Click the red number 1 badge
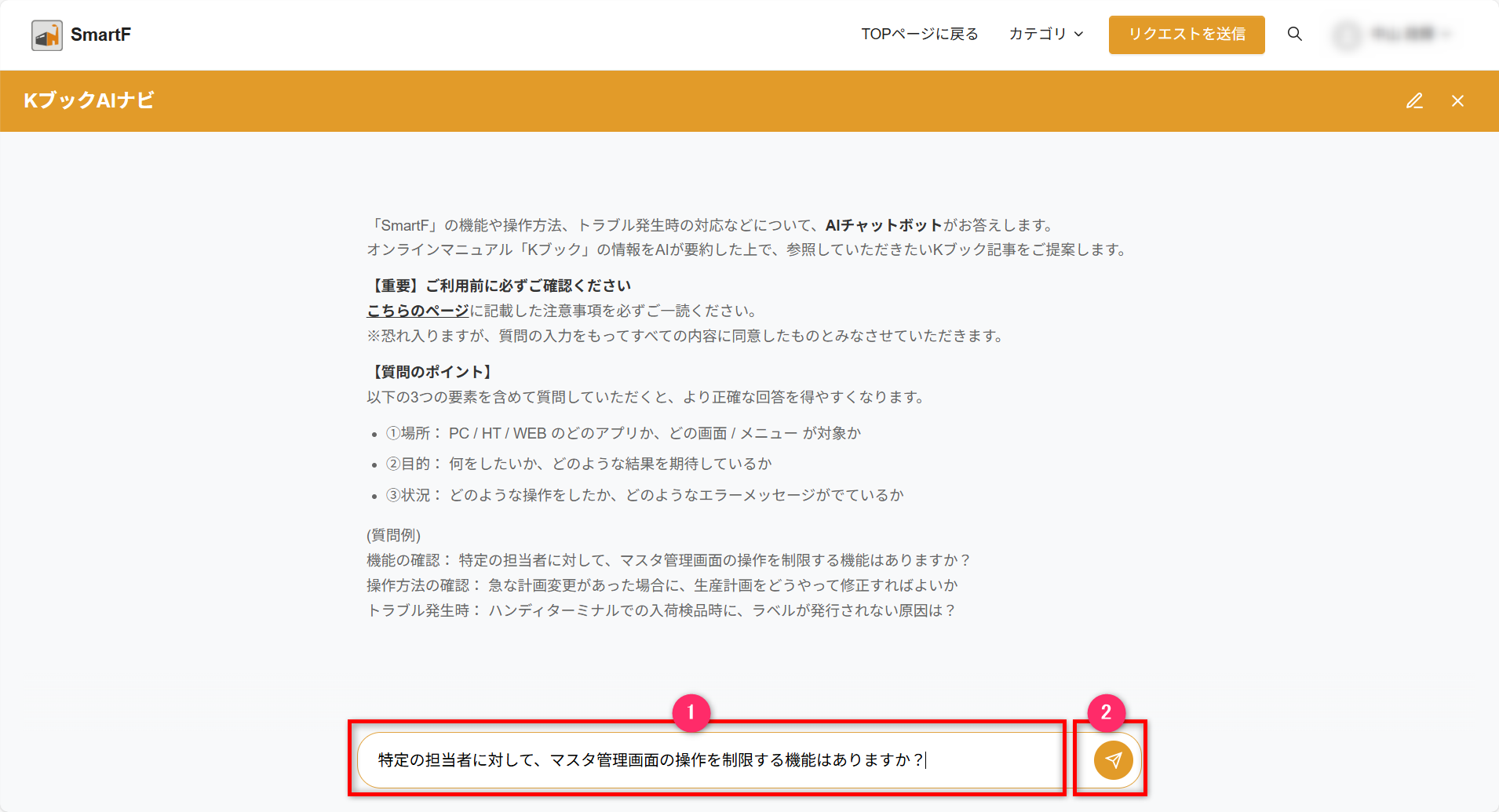Viewport: 1499px width, 812px height. (x=691, y=712)
